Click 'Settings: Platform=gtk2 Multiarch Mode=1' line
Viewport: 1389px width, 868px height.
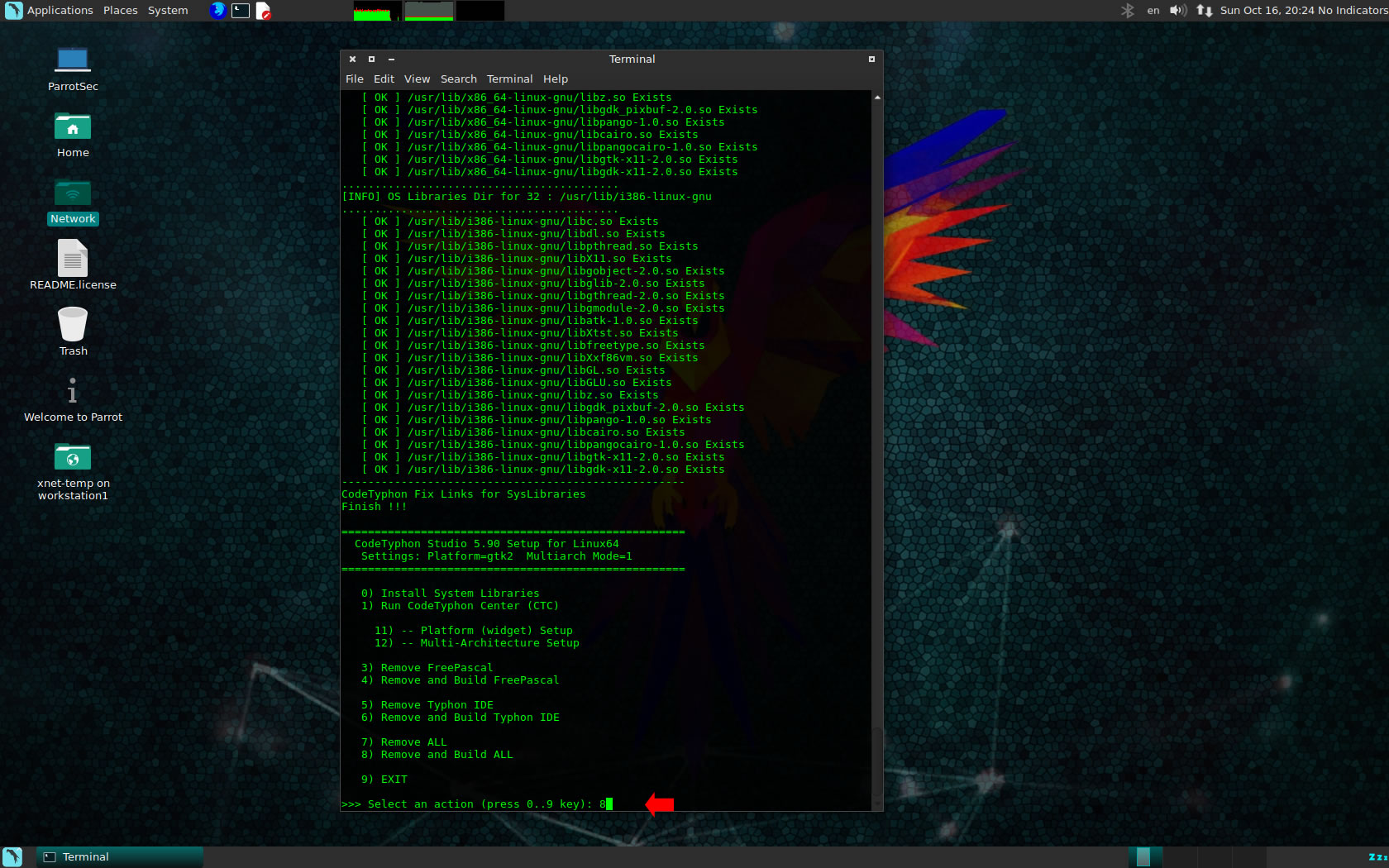tap(496, 556)
